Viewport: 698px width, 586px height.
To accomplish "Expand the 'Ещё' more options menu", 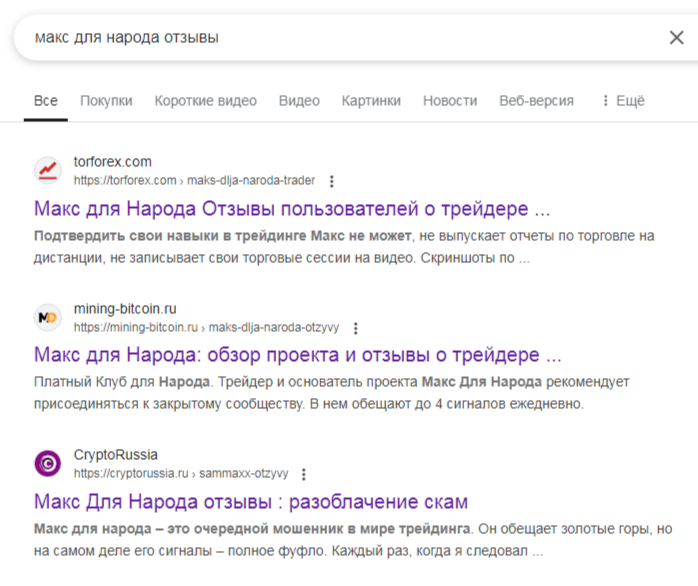I will coord(623,101).
